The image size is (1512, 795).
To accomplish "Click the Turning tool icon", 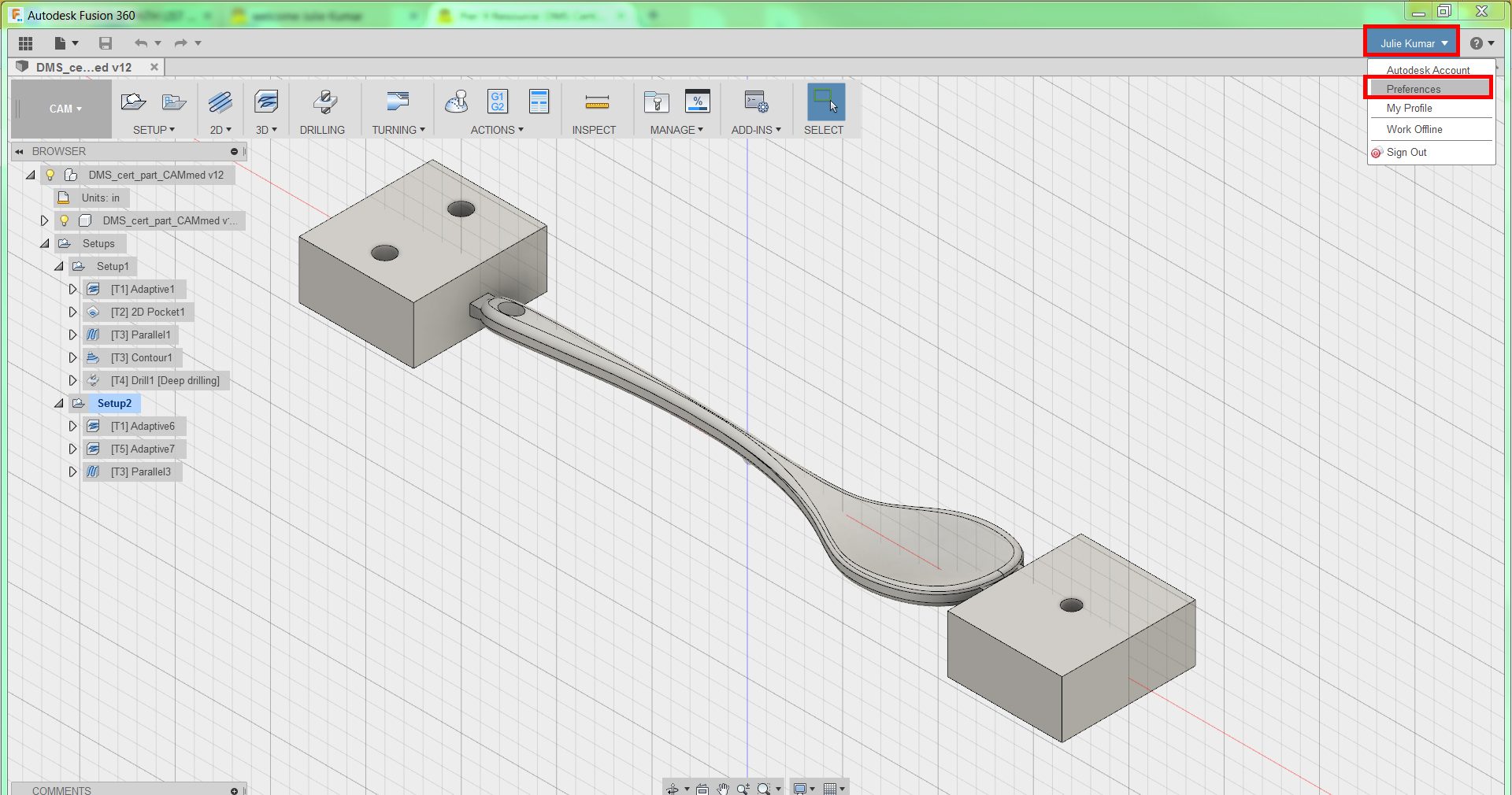I will point(398,102).
